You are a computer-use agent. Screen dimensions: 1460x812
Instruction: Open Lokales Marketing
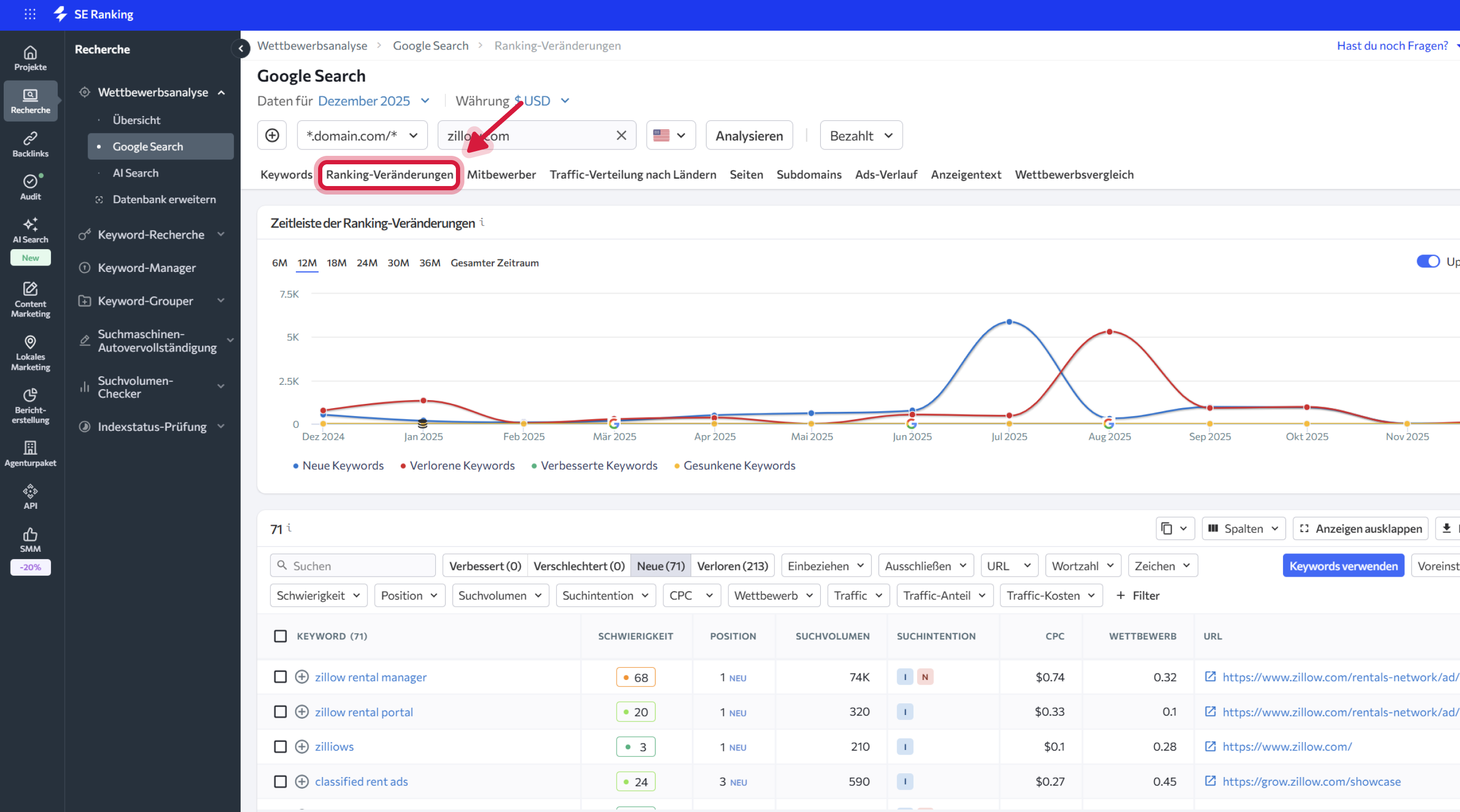[x=30, y=352]
